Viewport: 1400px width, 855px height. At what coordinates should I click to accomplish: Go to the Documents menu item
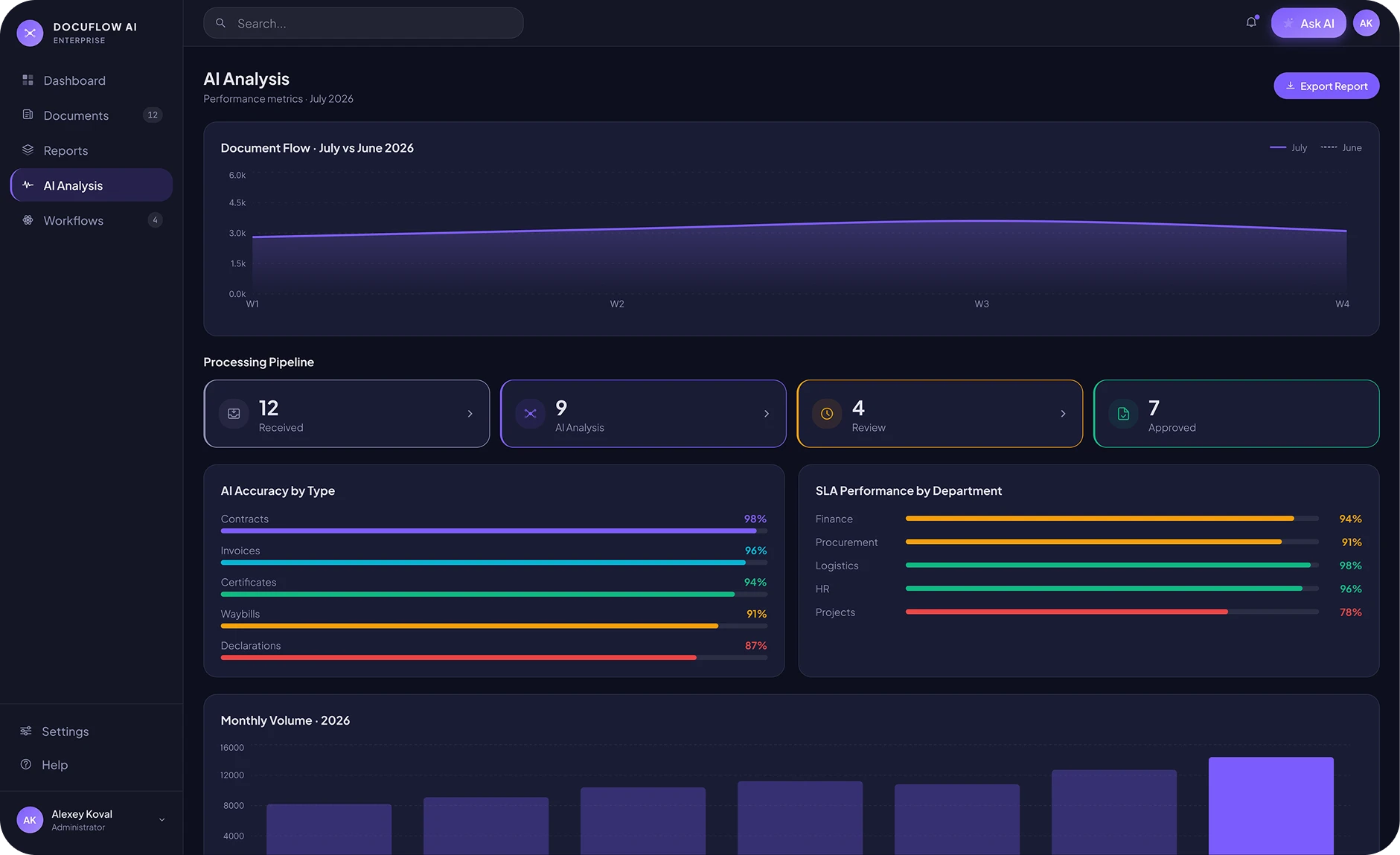click(x=92, y=115)
